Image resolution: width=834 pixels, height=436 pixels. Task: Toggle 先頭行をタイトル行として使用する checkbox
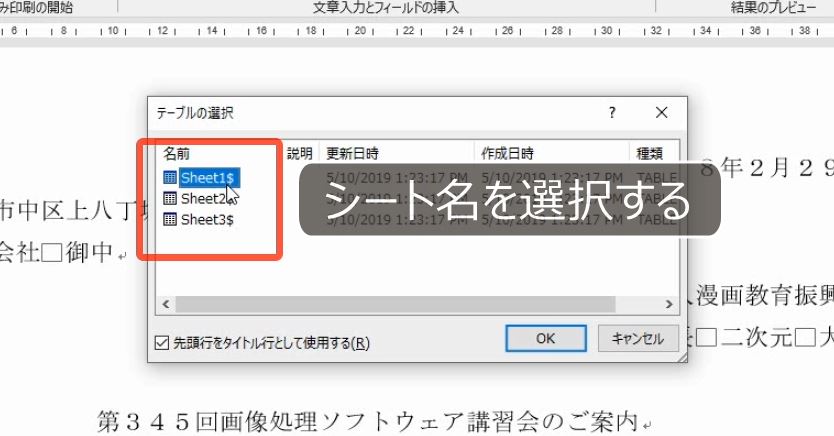pos(162,342)
